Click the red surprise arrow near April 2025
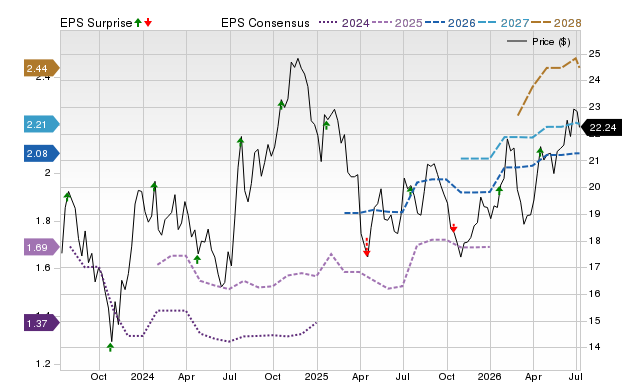Image resolution: width=640 pixels, height=382 pixels. pyautogui.click(x=367, y=248)
